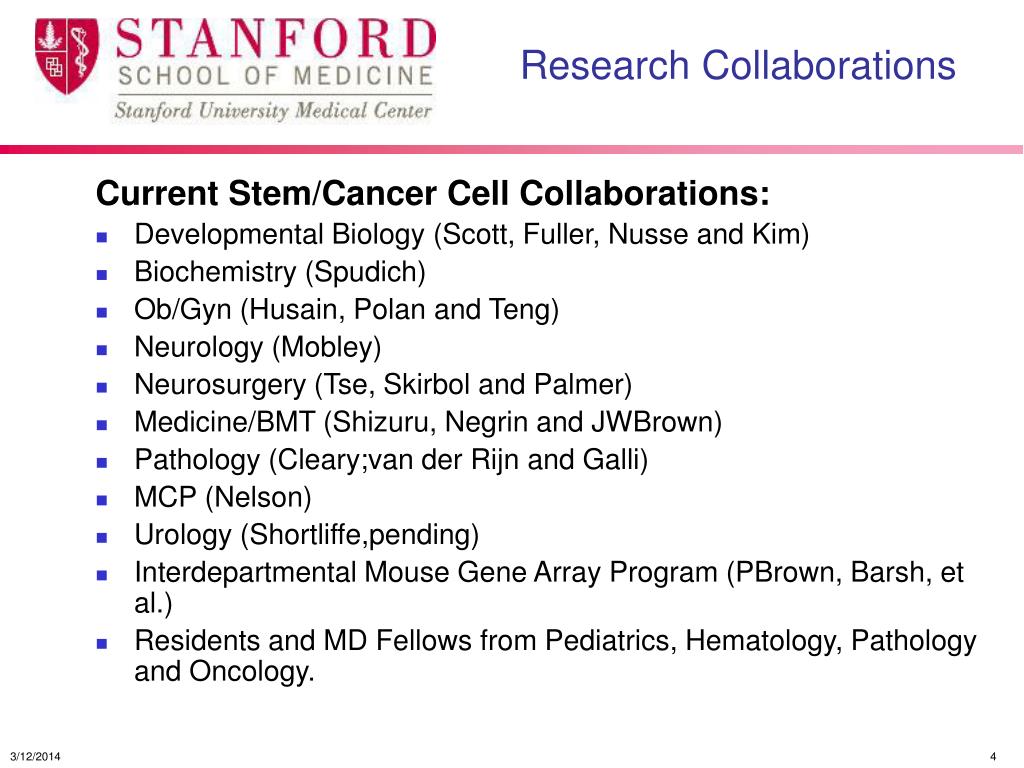Click the slide number 4 in footer
1024x768 pixels.
click(993, 756)
